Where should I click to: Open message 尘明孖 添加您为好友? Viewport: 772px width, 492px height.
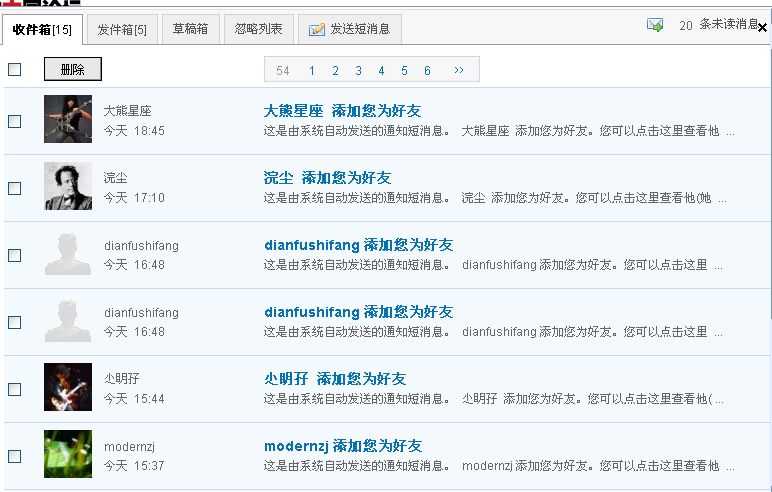[x=335, y=379]
